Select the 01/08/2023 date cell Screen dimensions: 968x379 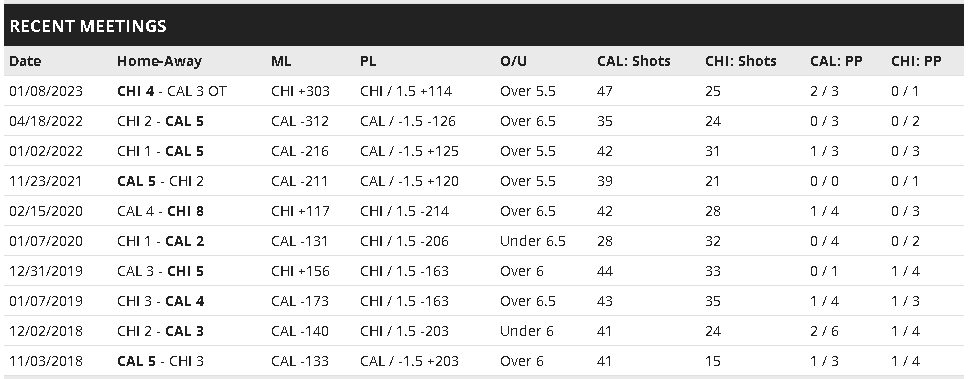click(x=46, y=91)
